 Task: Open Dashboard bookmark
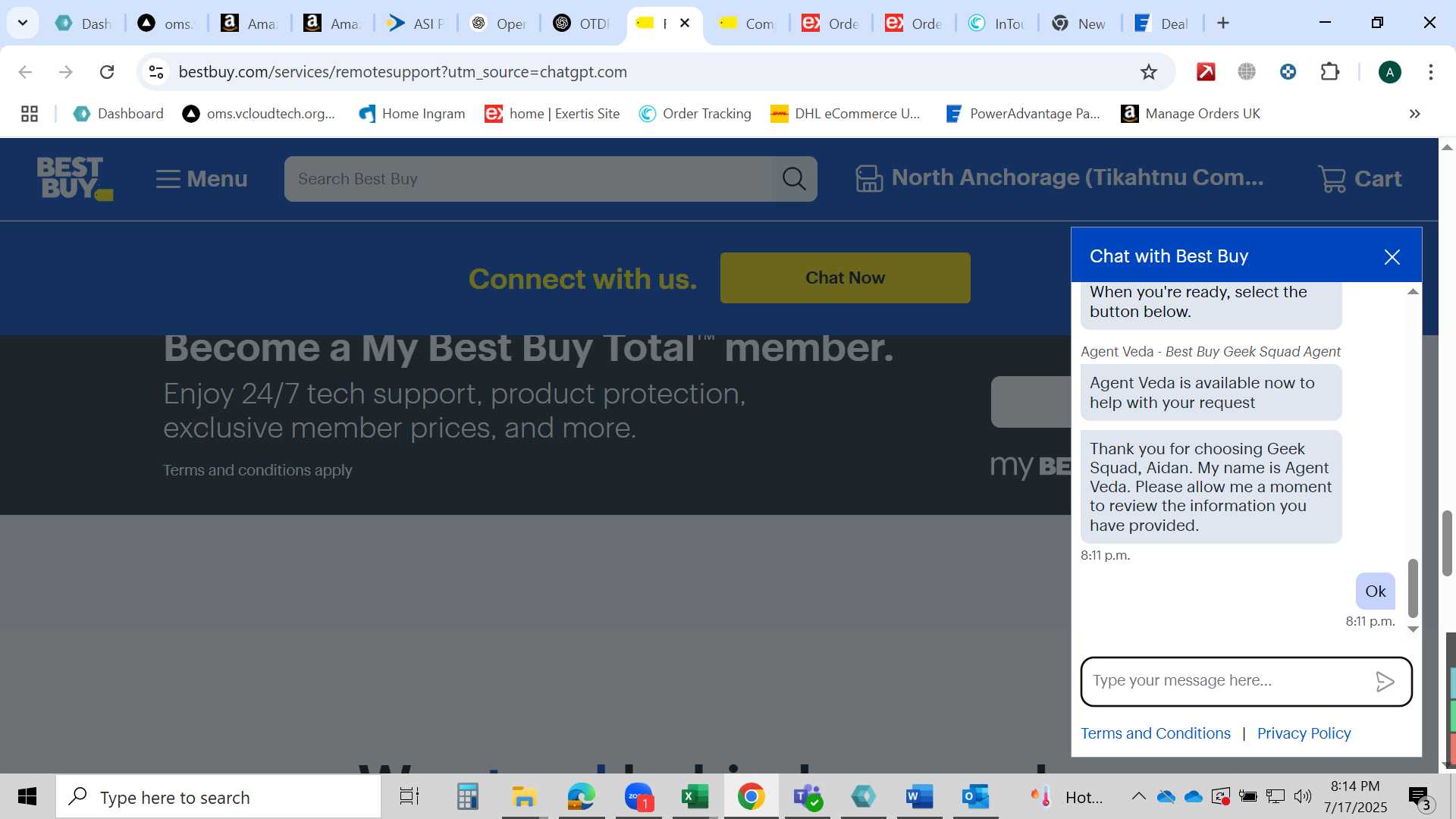point(118,114)
